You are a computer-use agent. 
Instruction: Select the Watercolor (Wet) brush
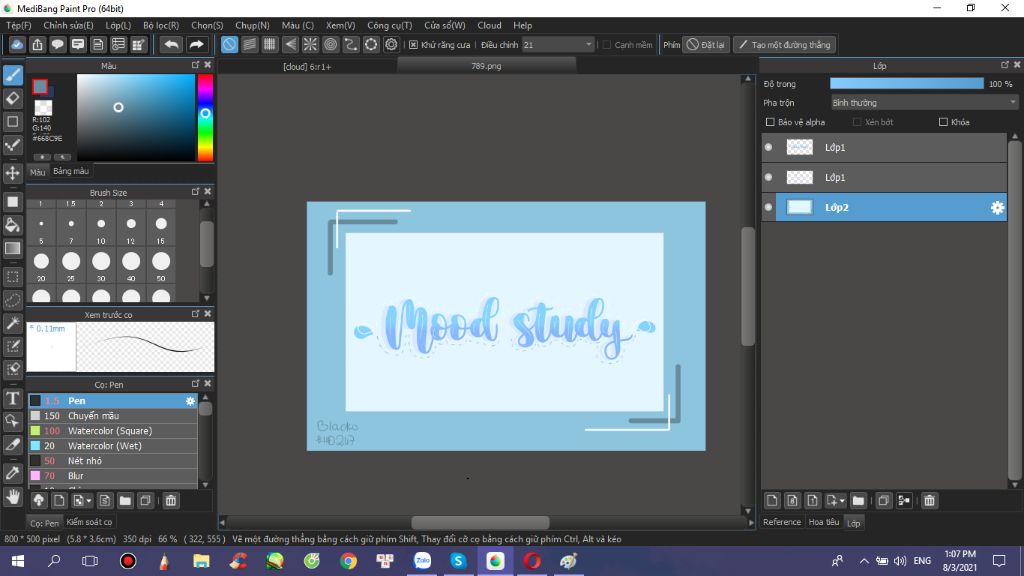pos(112,446)
